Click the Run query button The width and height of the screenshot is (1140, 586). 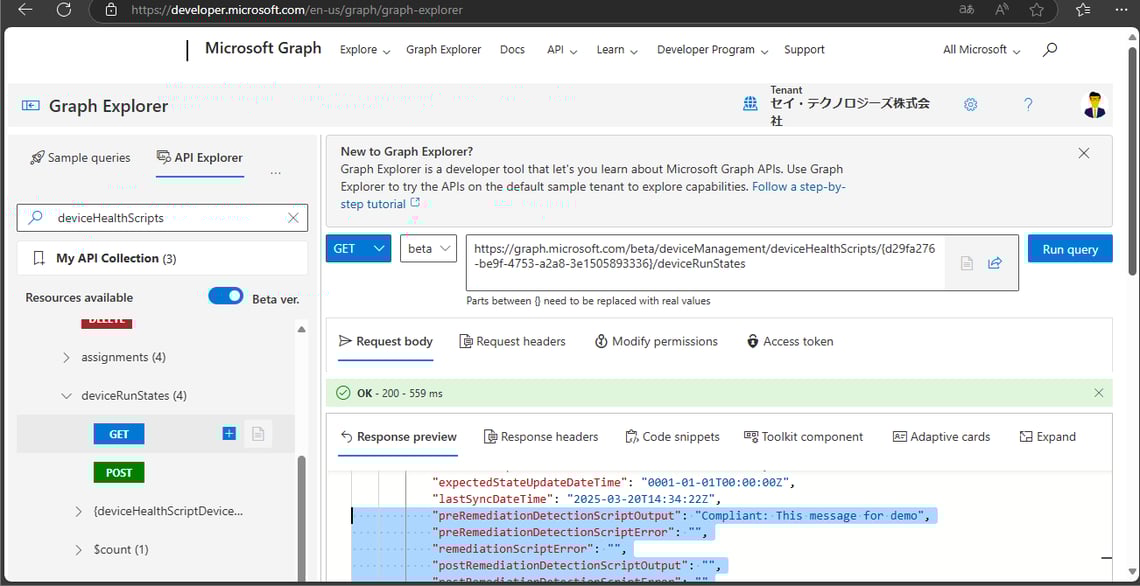click(x=1069, y=248)
